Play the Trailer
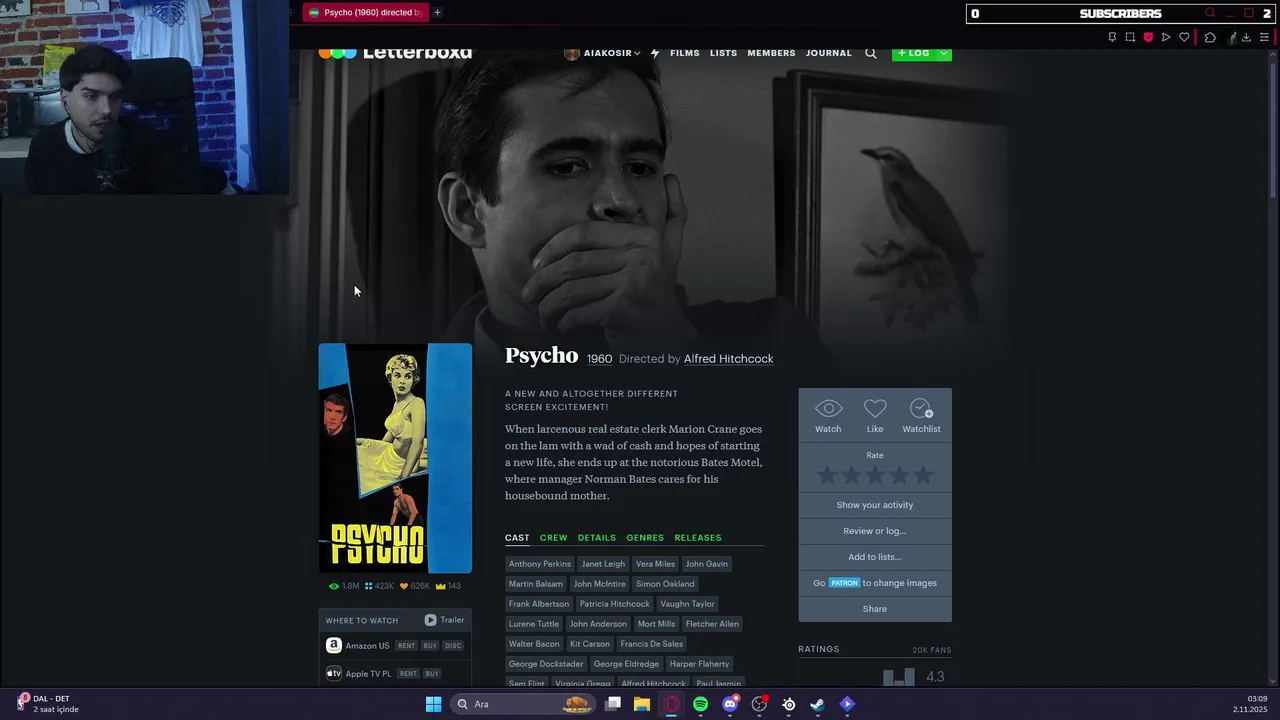Viewport: 1280px width, 720px height. click(444, 620)
